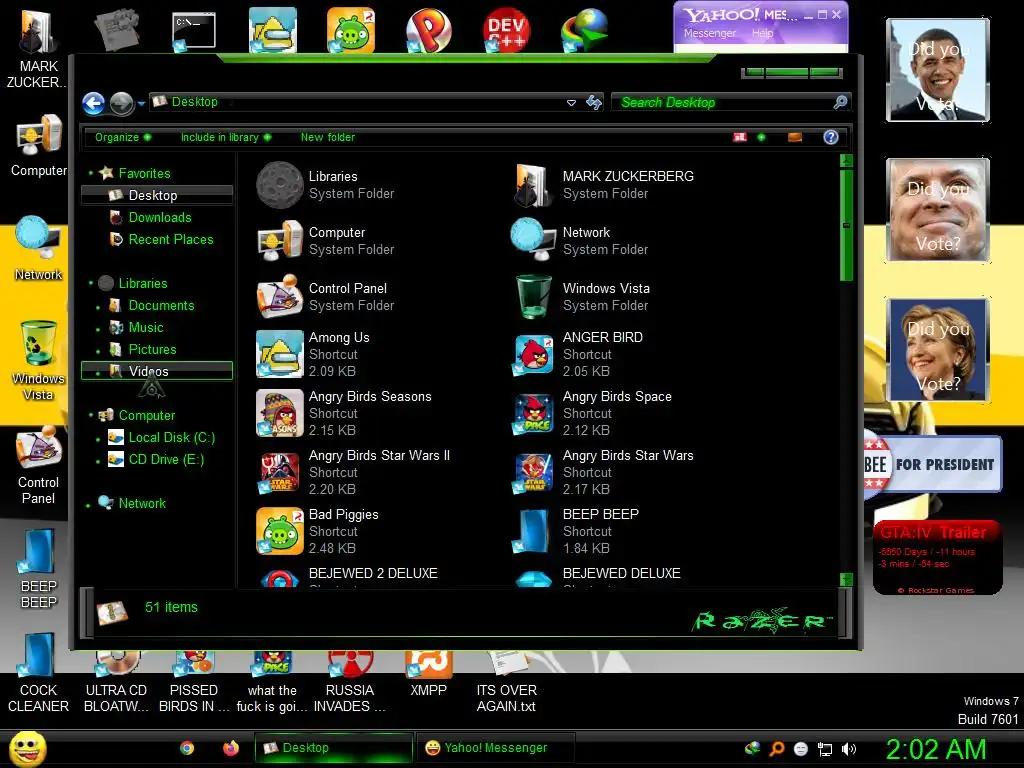
Task: Click the change view icon in toolbar
Action: [x=739, y=137]
